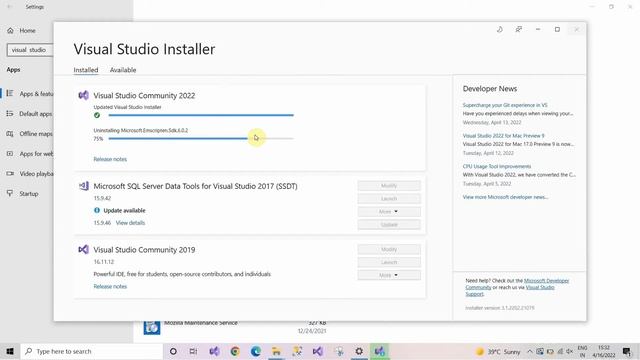The height and width of the screenshot is (360, 640).
Task: Expand More dropdown for SQL Server Data Tools
Action: click(389, 211)
